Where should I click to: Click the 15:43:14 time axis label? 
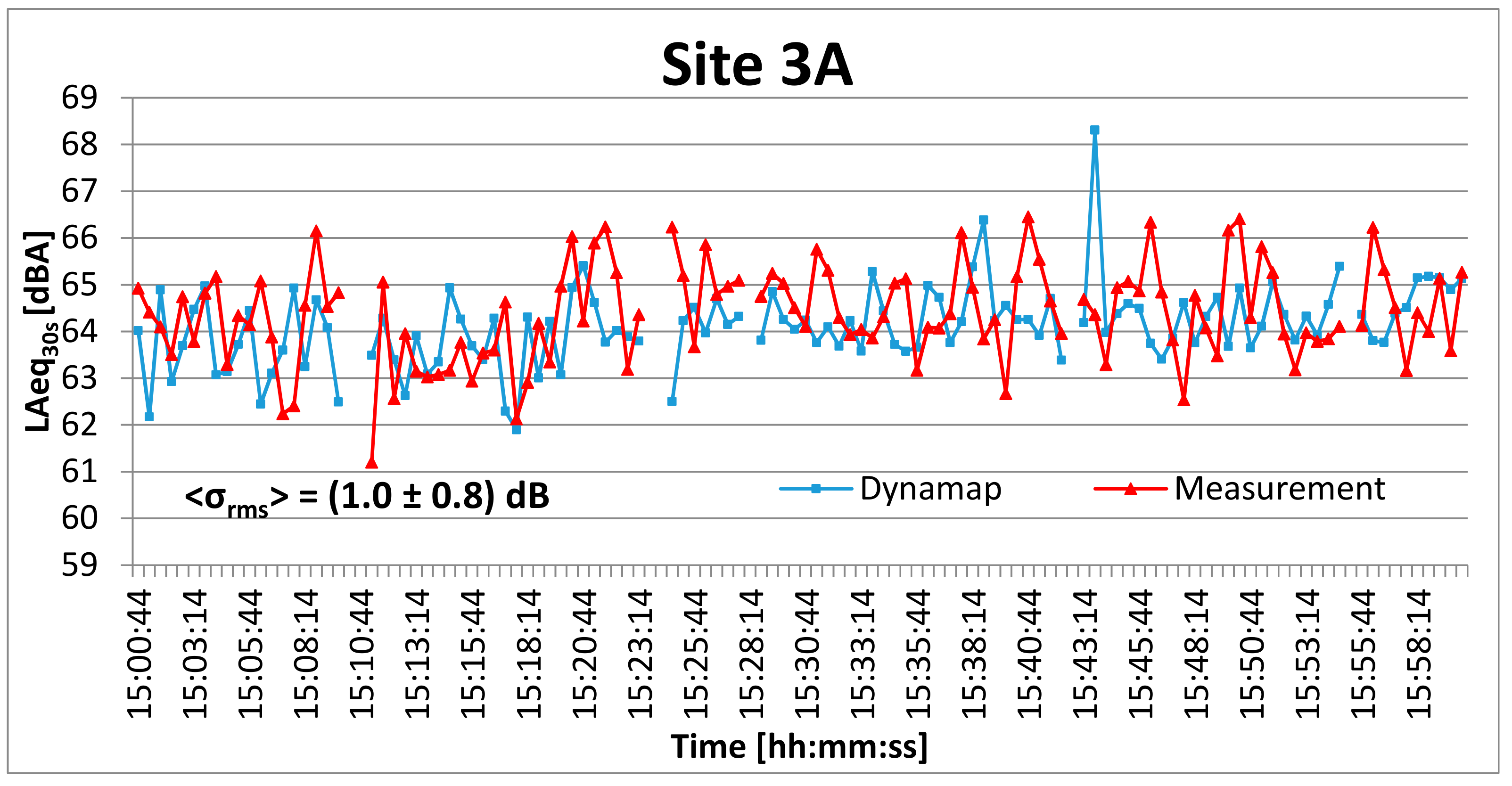pos(1085,654)
